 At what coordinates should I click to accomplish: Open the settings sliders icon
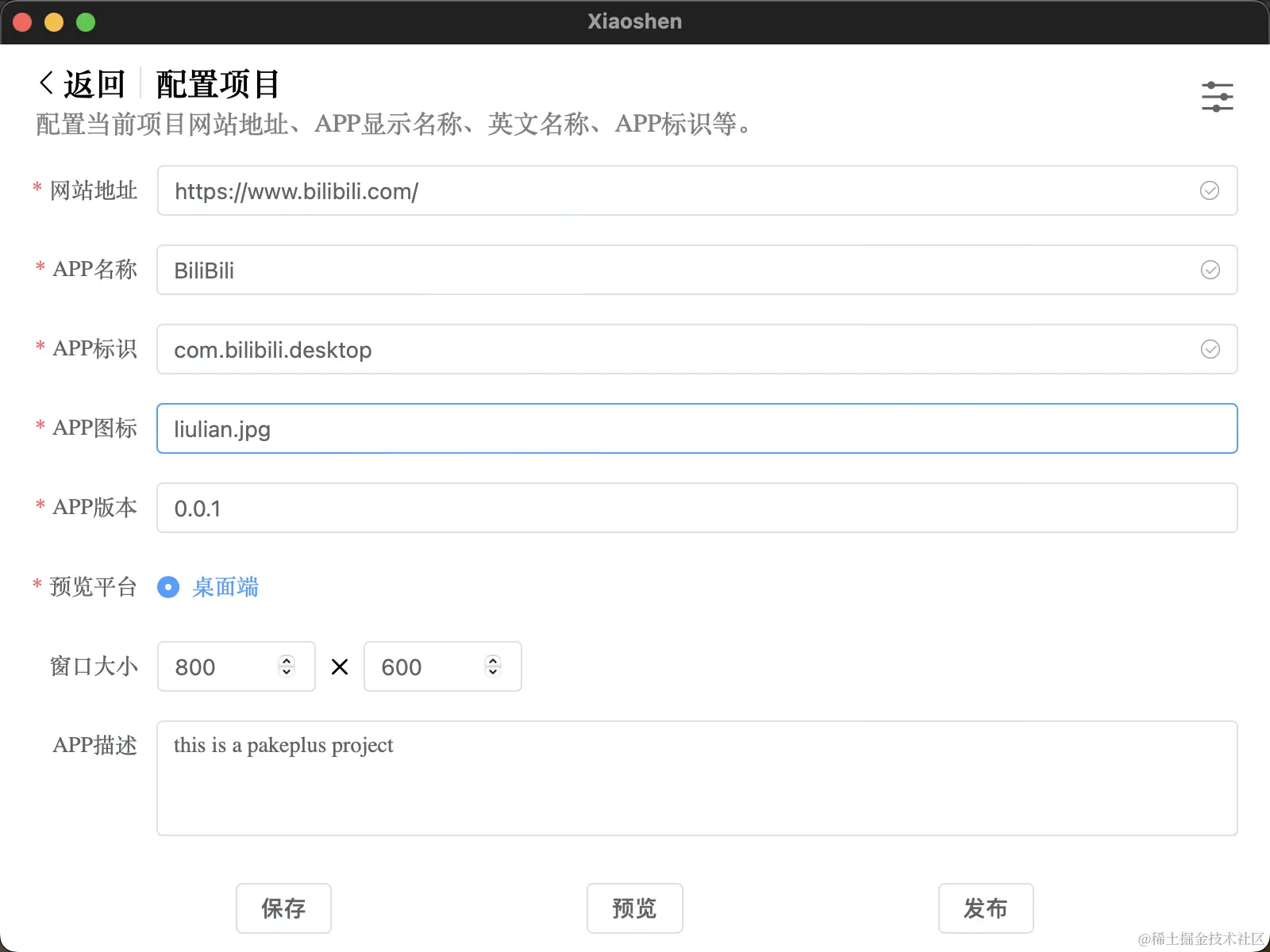[x=1217, y=96]
